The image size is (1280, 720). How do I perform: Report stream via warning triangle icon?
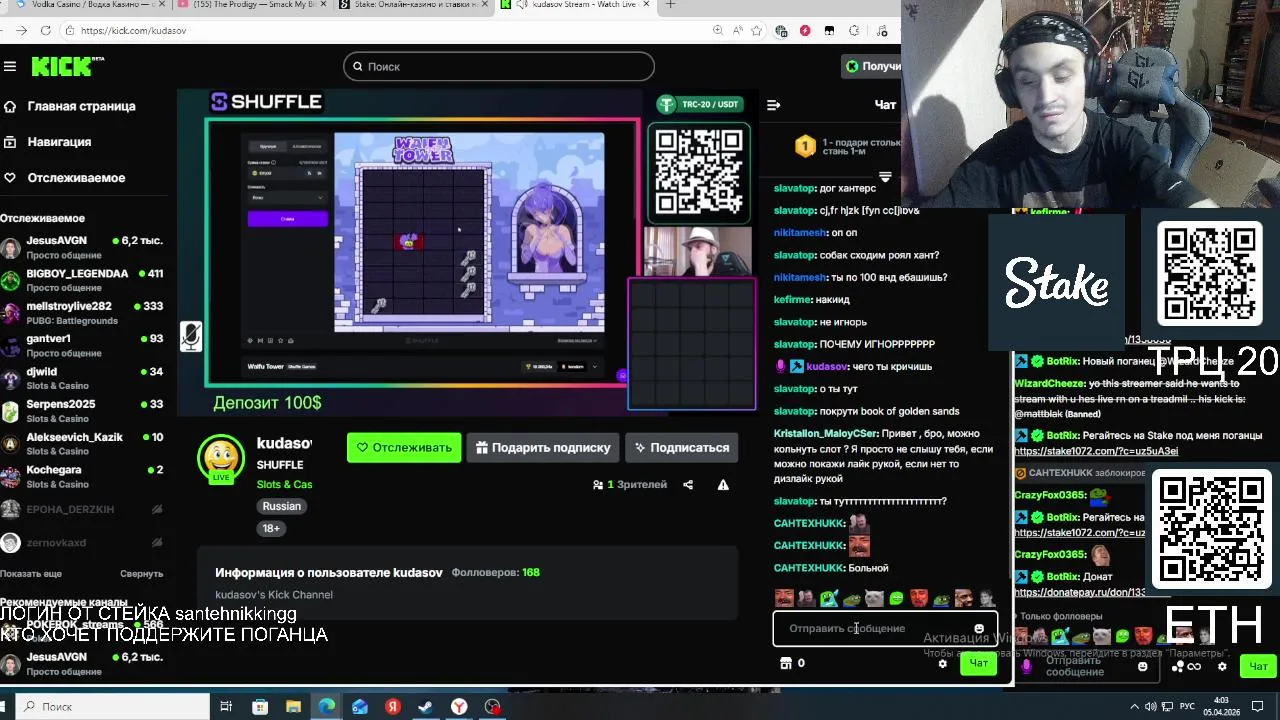723,485
